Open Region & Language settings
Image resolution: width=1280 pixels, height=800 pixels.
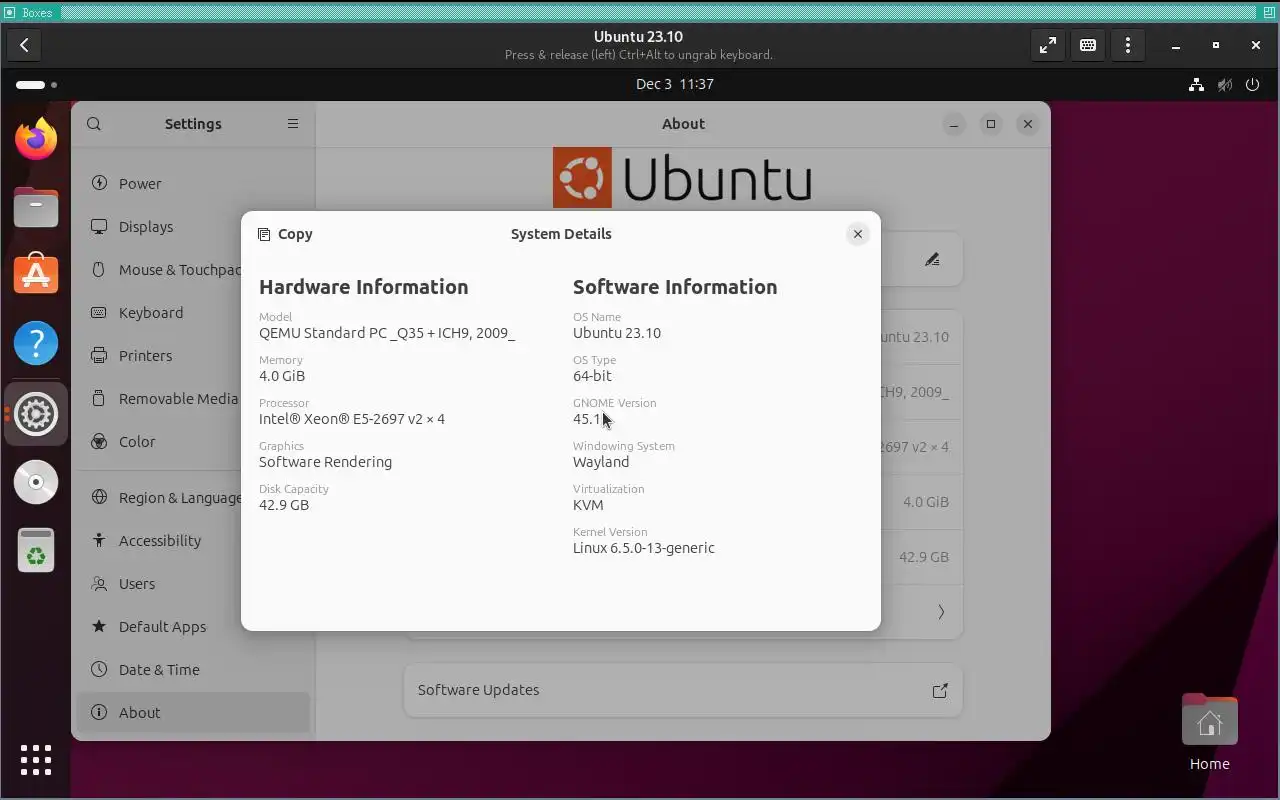pos(193,498)
